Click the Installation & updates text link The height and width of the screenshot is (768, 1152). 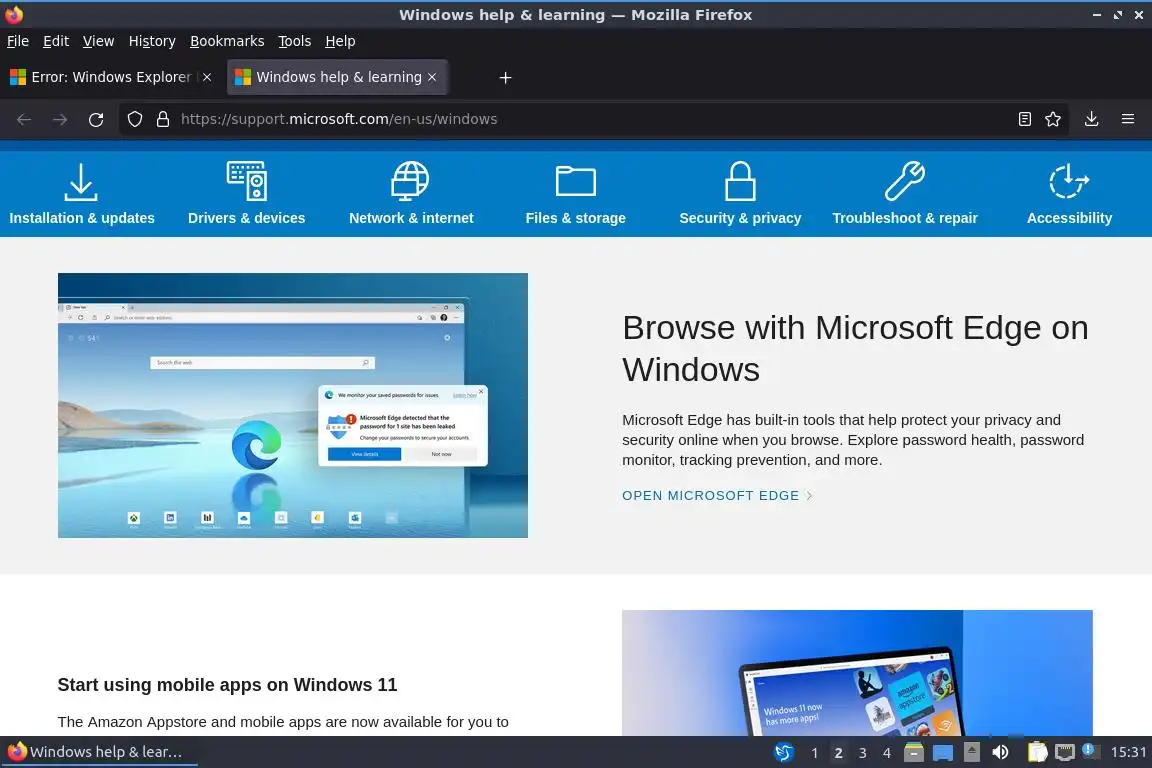82,218
